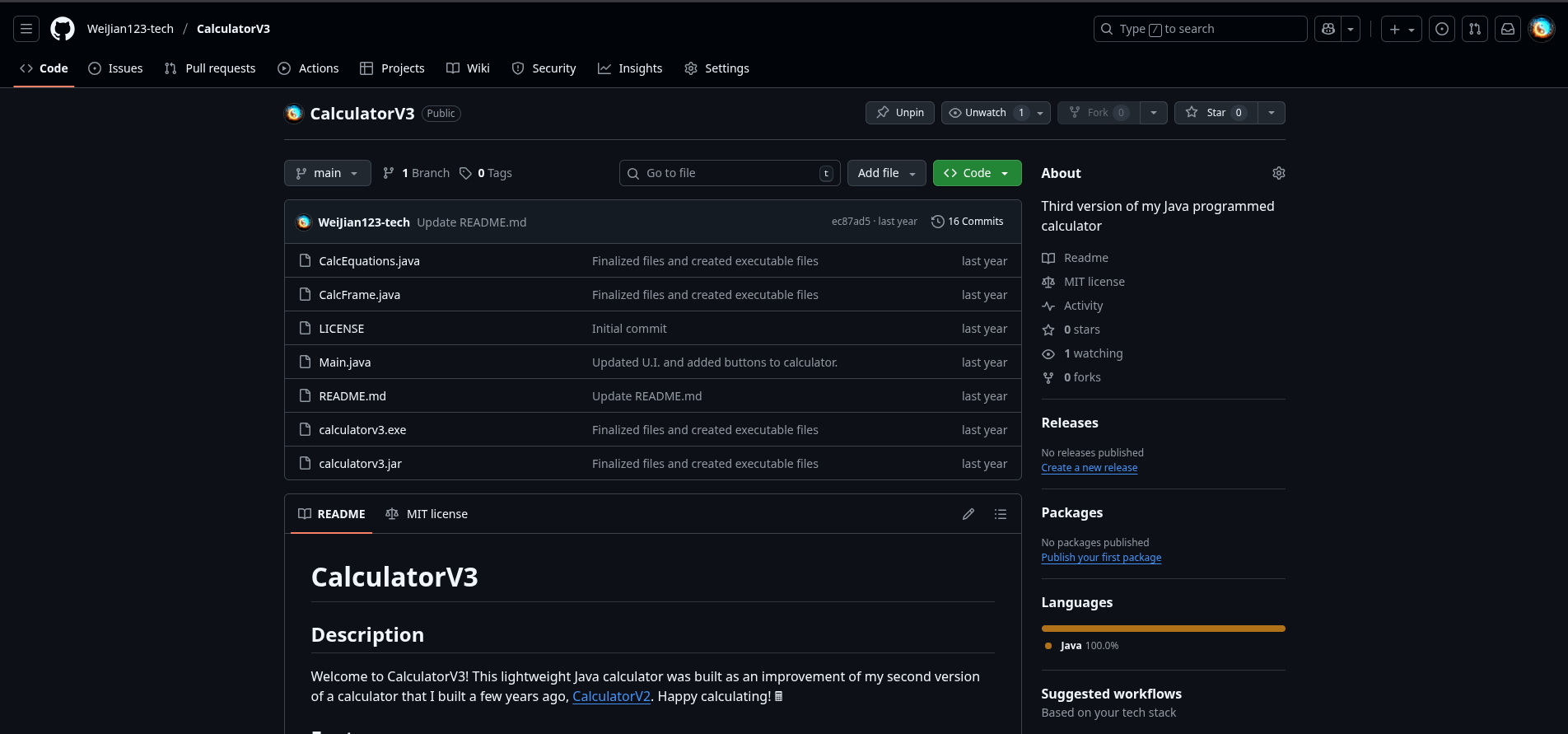Go to the Actions tab
This screenshot has width=1568, height=734.
[x=308, y=68]
